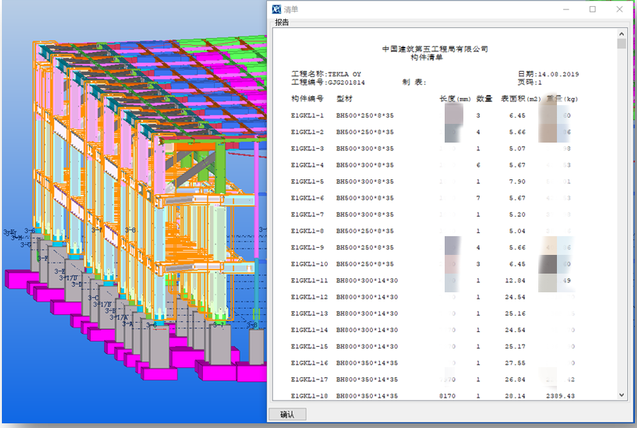Select row E1GKL1-18
Viewport: 637px width, 428px height.
[x=433, y=396]
